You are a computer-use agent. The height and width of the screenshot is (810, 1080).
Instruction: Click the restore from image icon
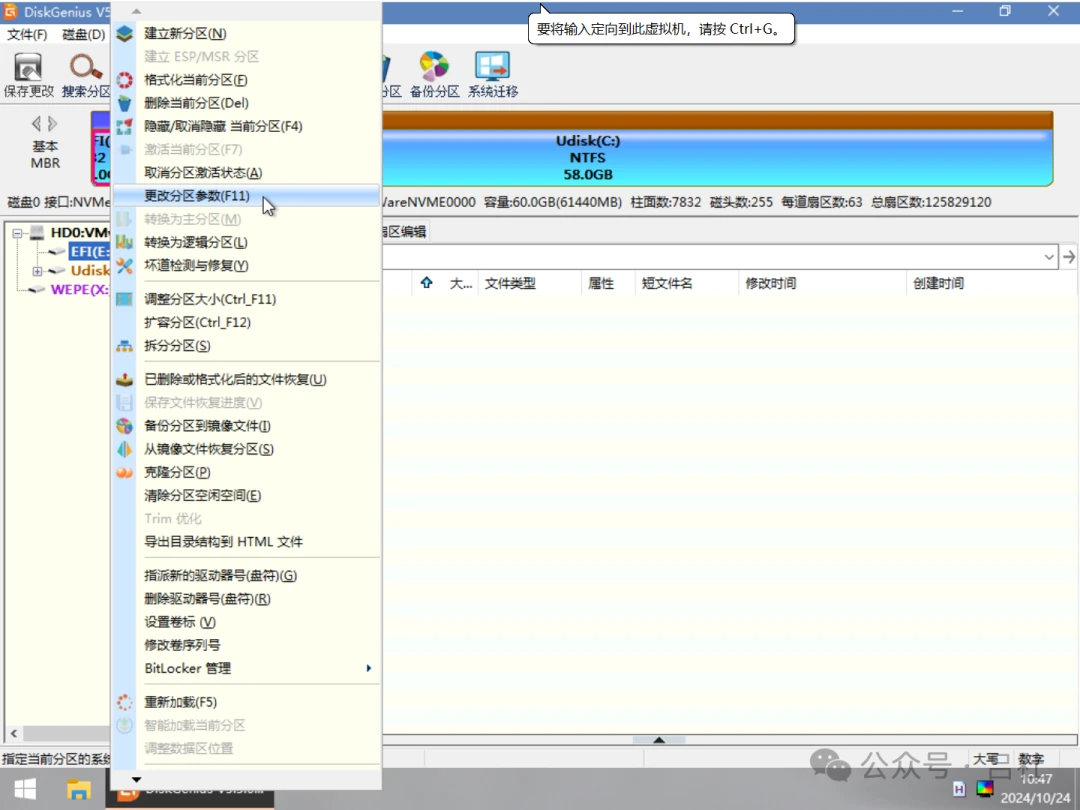(125, 449)
